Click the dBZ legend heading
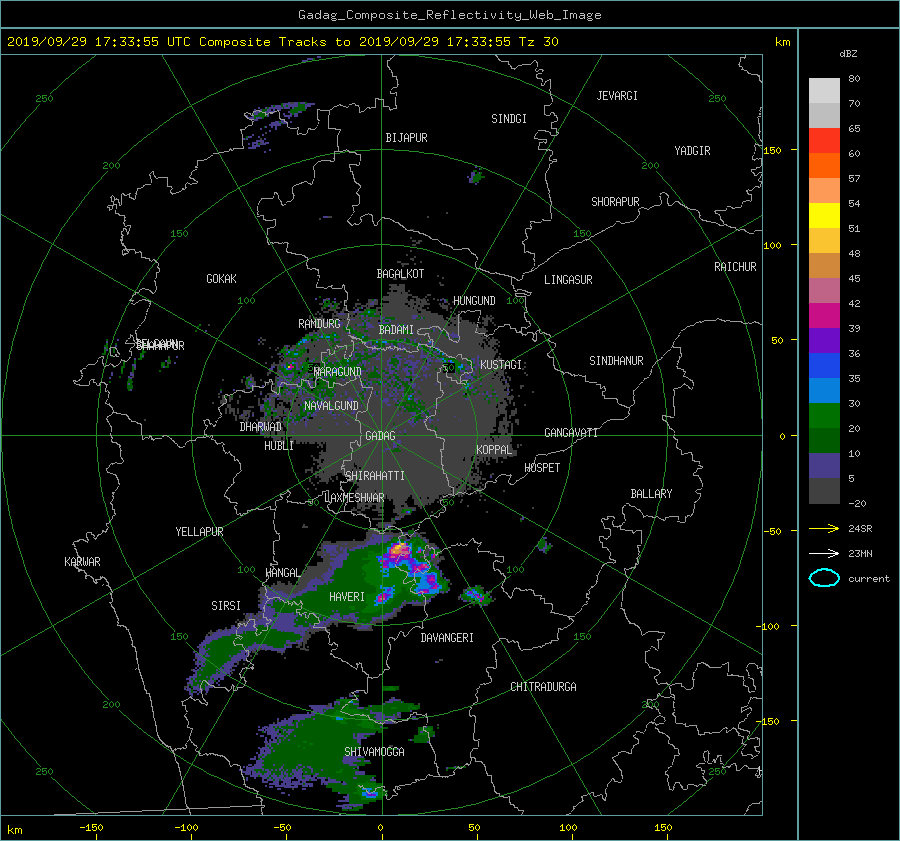The width and height of the screenshot is (900, 841). 848,54
